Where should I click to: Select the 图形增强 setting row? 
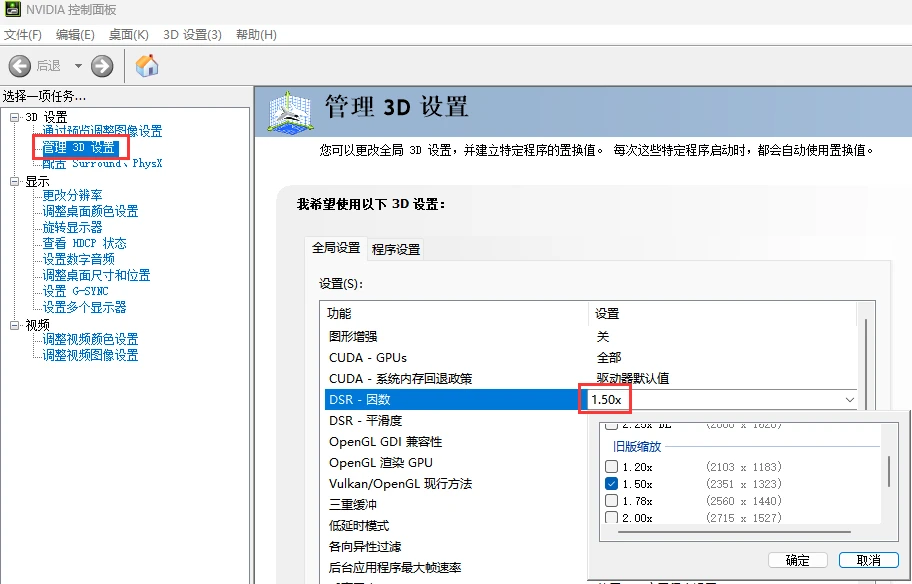(x=590, y=336)
